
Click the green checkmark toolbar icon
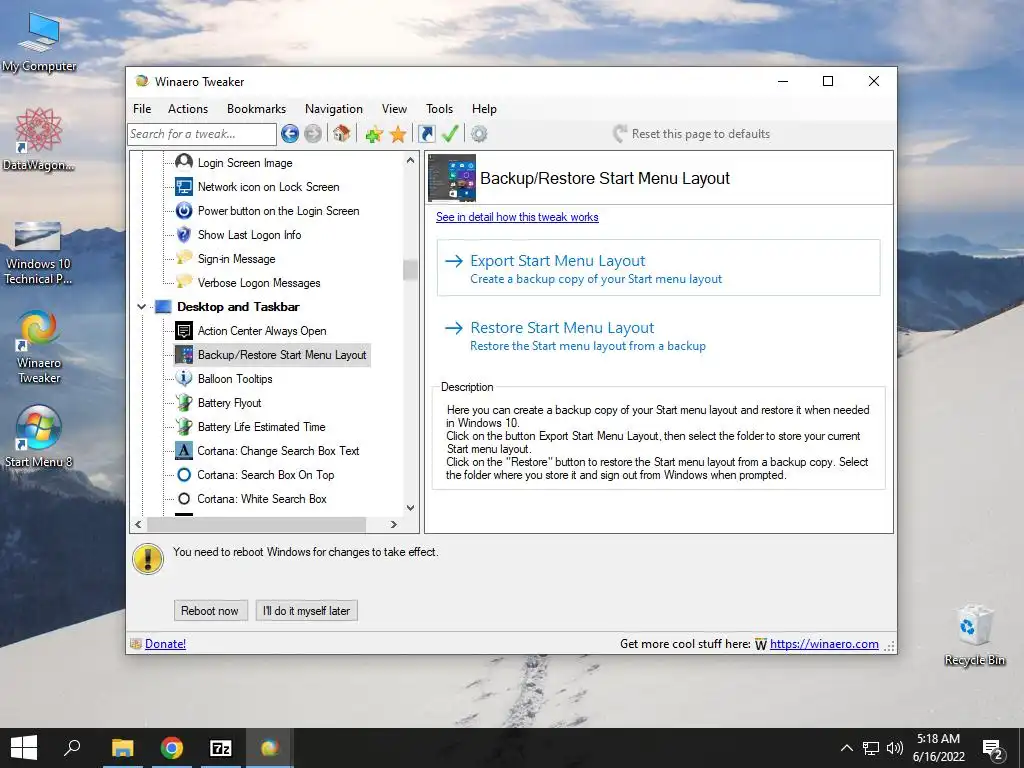coord(450,134)
